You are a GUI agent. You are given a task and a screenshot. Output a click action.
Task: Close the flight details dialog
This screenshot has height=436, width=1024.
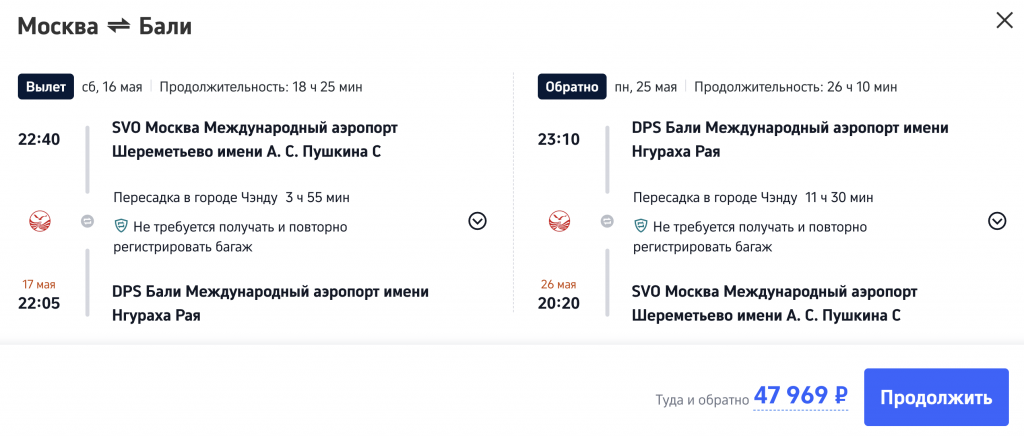click(x=1003, y=20)
